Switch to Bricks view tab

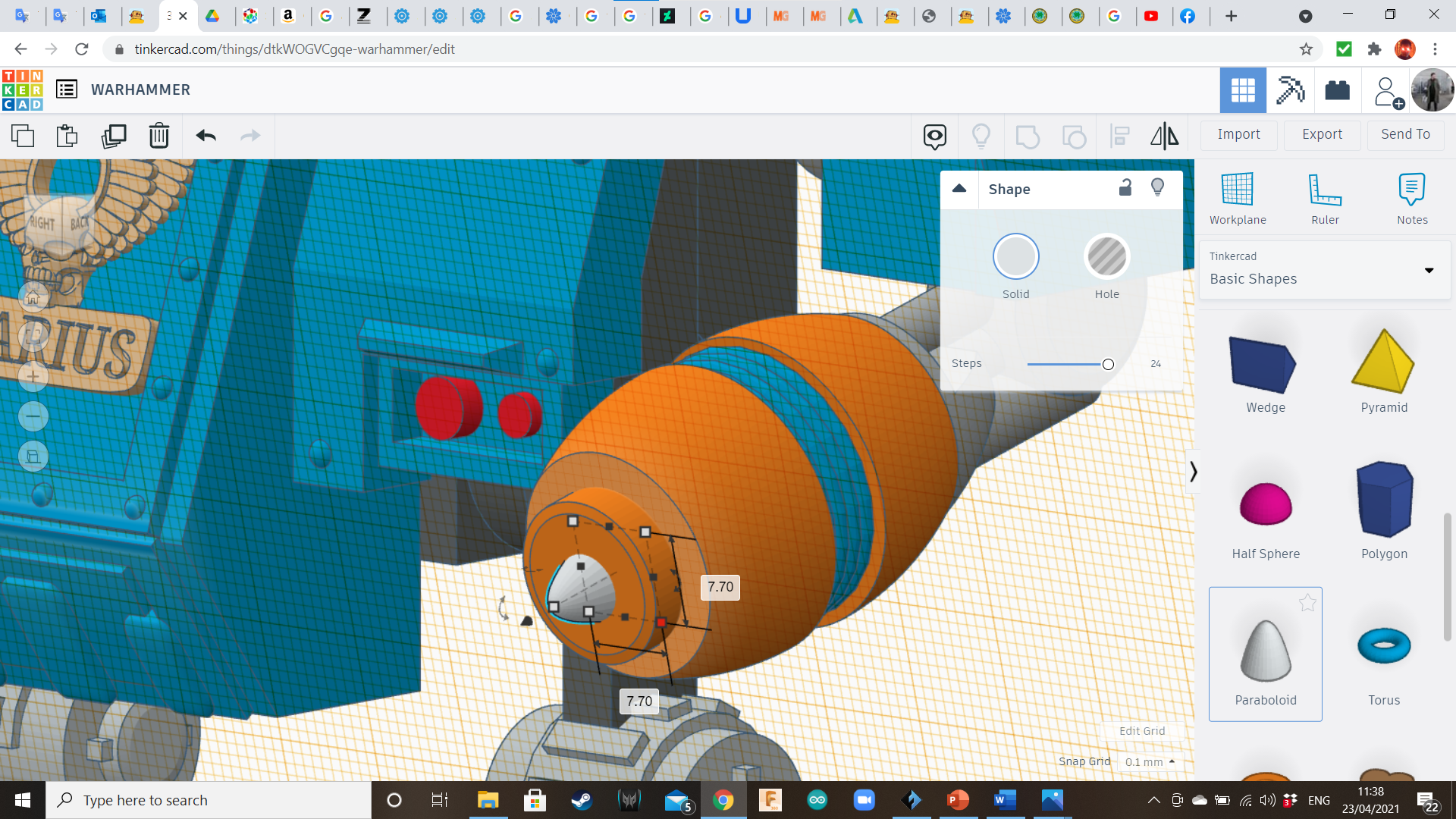tap(1337, 90)
